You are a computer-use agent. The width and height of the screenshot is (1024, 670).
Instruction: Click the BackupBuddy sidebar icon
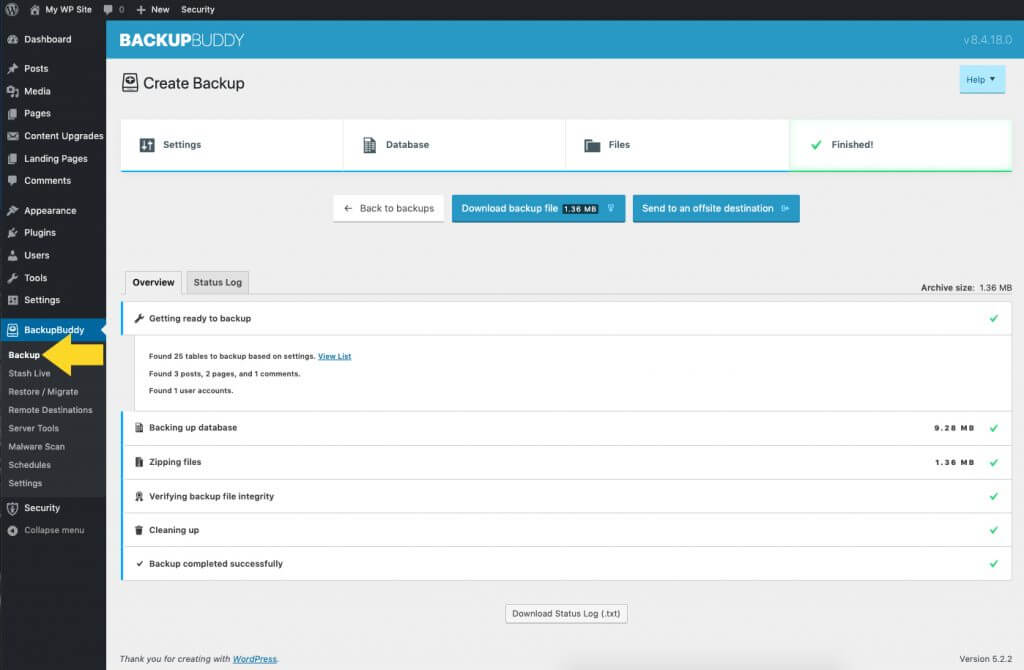tap(12, 330)
